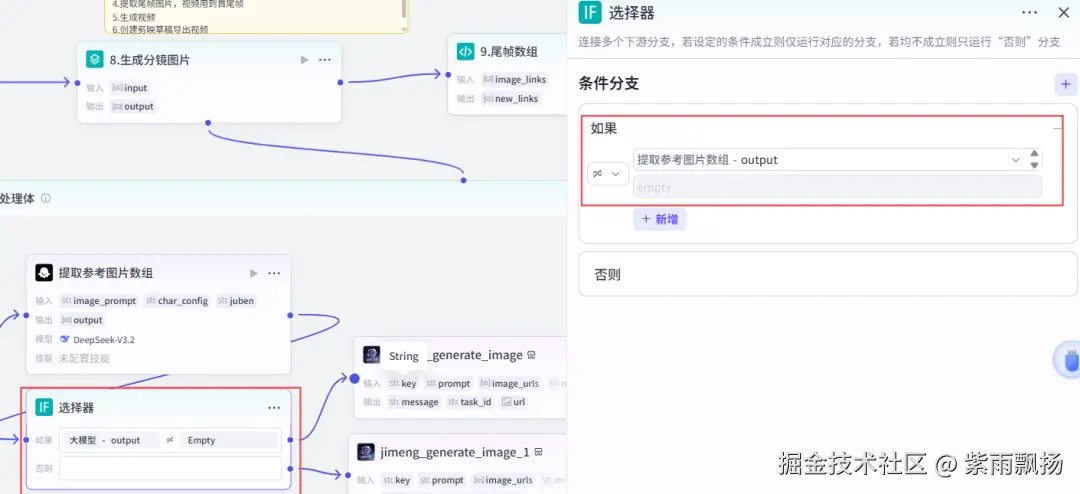
Task: Click the message output variable
Action: pos(414,402)
